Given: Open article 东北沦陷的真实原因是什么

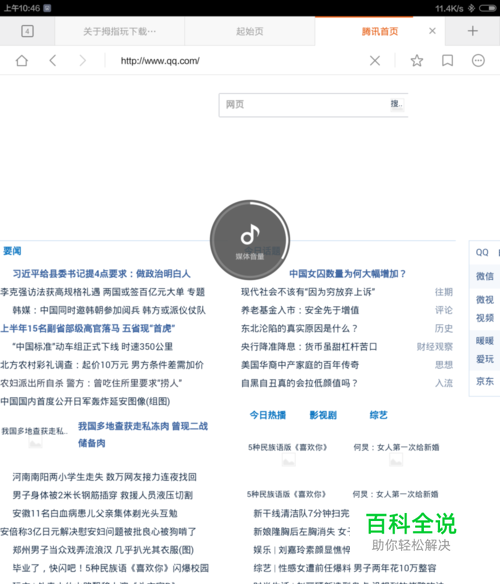Looking at the screenshot, I should click(x=299, y=328).
